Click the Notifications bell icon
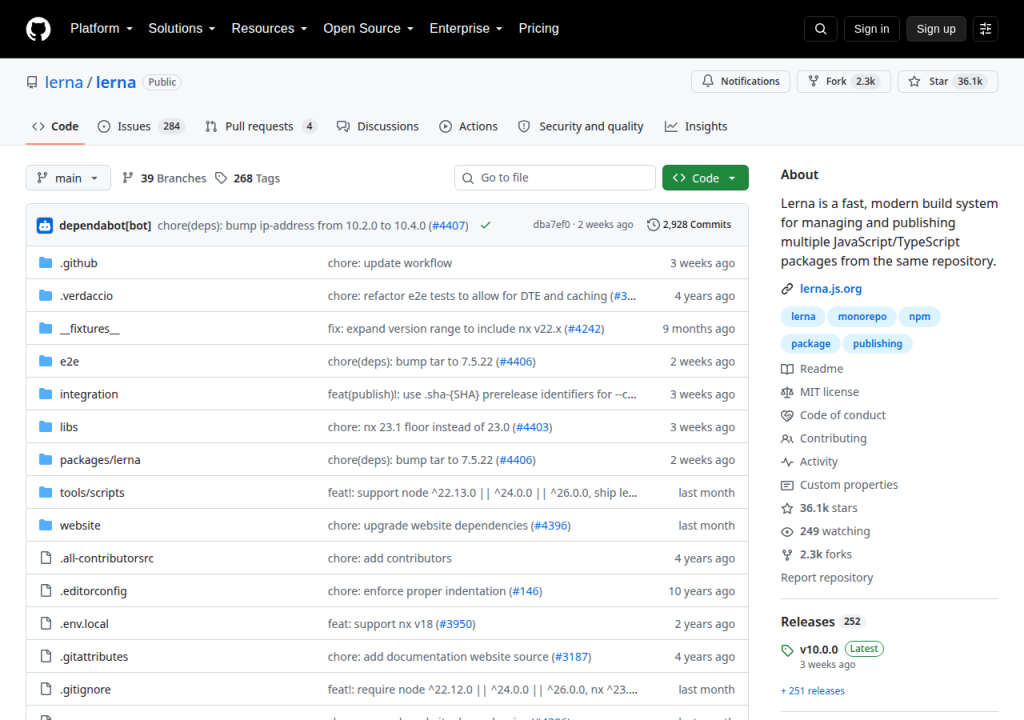 pos(708,81)
